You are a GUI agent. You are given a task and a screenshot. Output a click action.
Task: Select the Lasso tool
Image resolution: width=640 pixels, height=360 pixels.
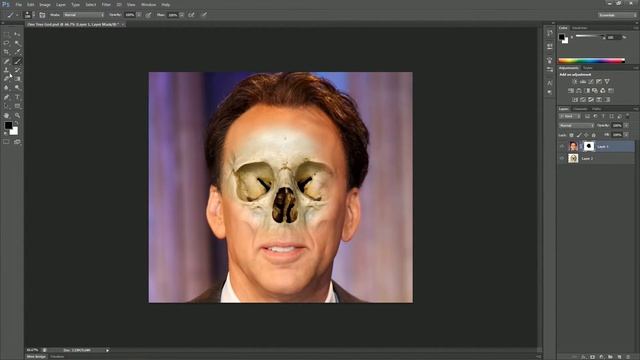[6, 43]
